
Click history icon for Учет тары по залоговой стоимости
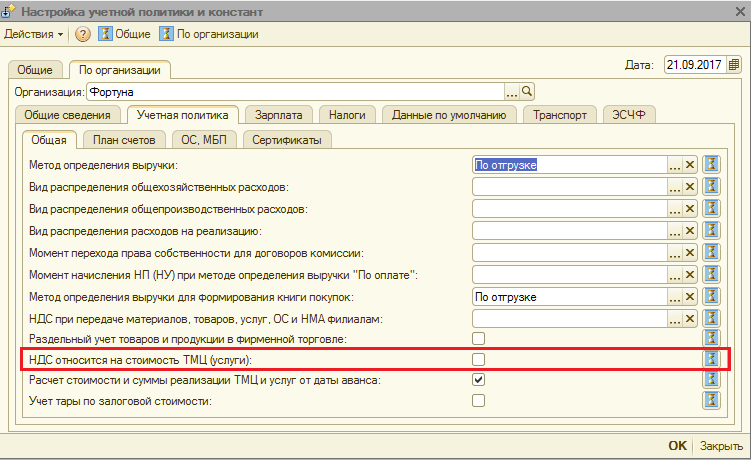[x=712, y=401]
